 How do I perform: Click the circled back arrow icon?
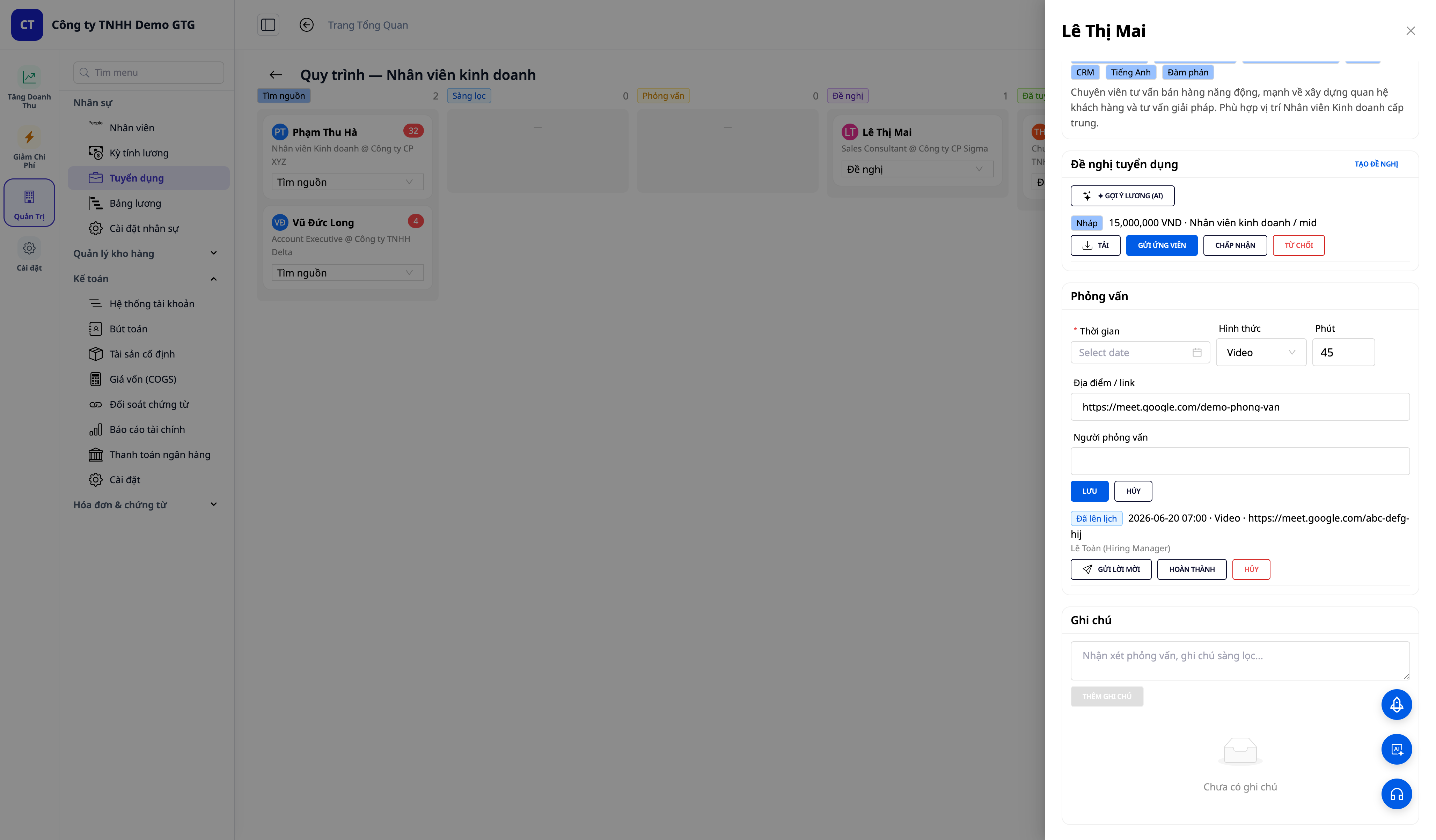click(307, 25)
